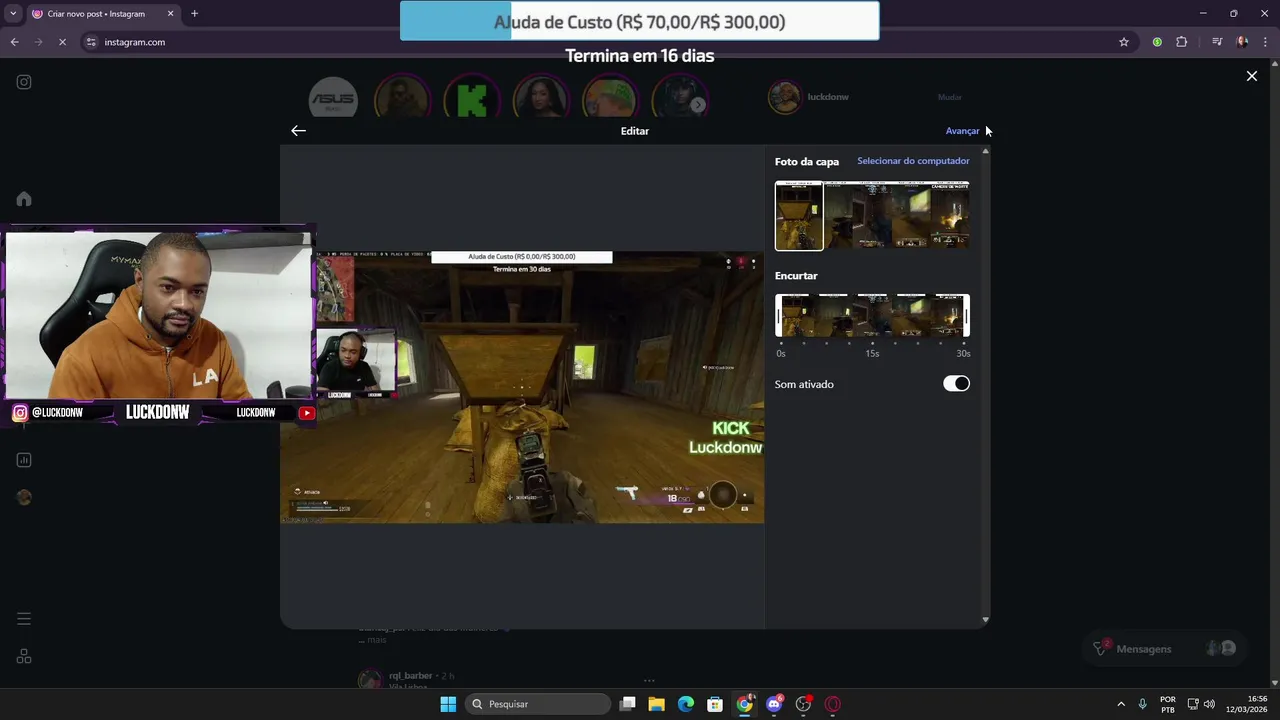Open the ASUS story
Viewport: 1280px width, 720px height.
pyautogui.click(x=333, y=98)
